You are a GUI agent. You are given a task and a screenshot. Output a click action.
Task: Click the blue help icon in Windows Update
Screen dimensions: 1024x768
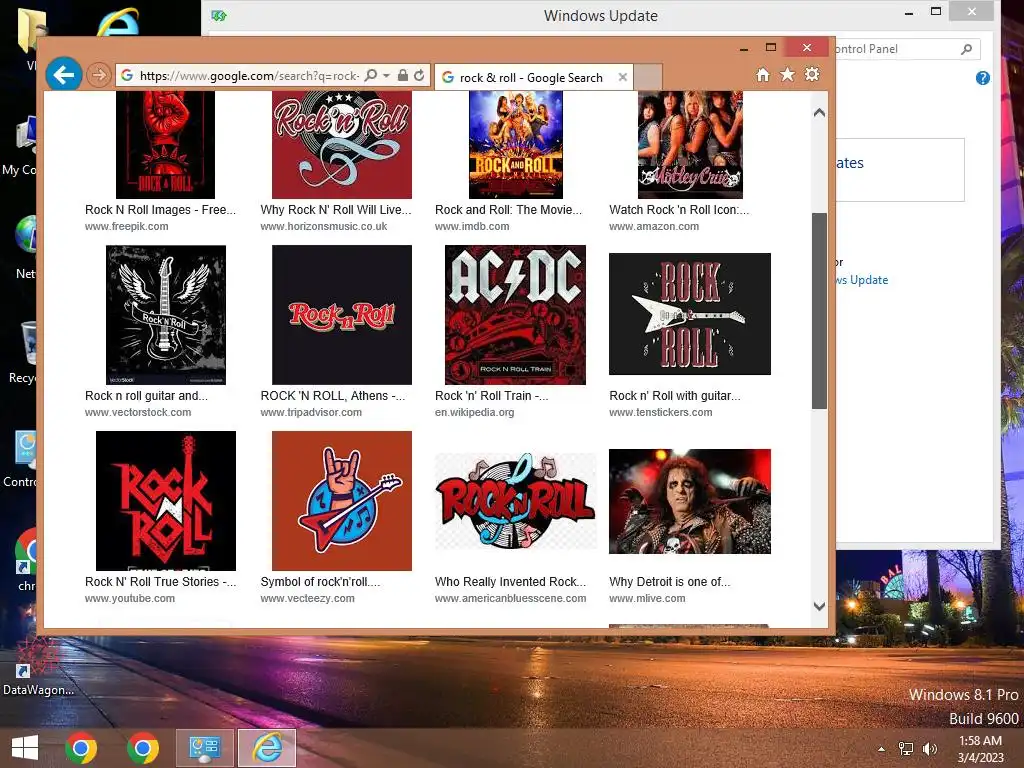point(983,78)
